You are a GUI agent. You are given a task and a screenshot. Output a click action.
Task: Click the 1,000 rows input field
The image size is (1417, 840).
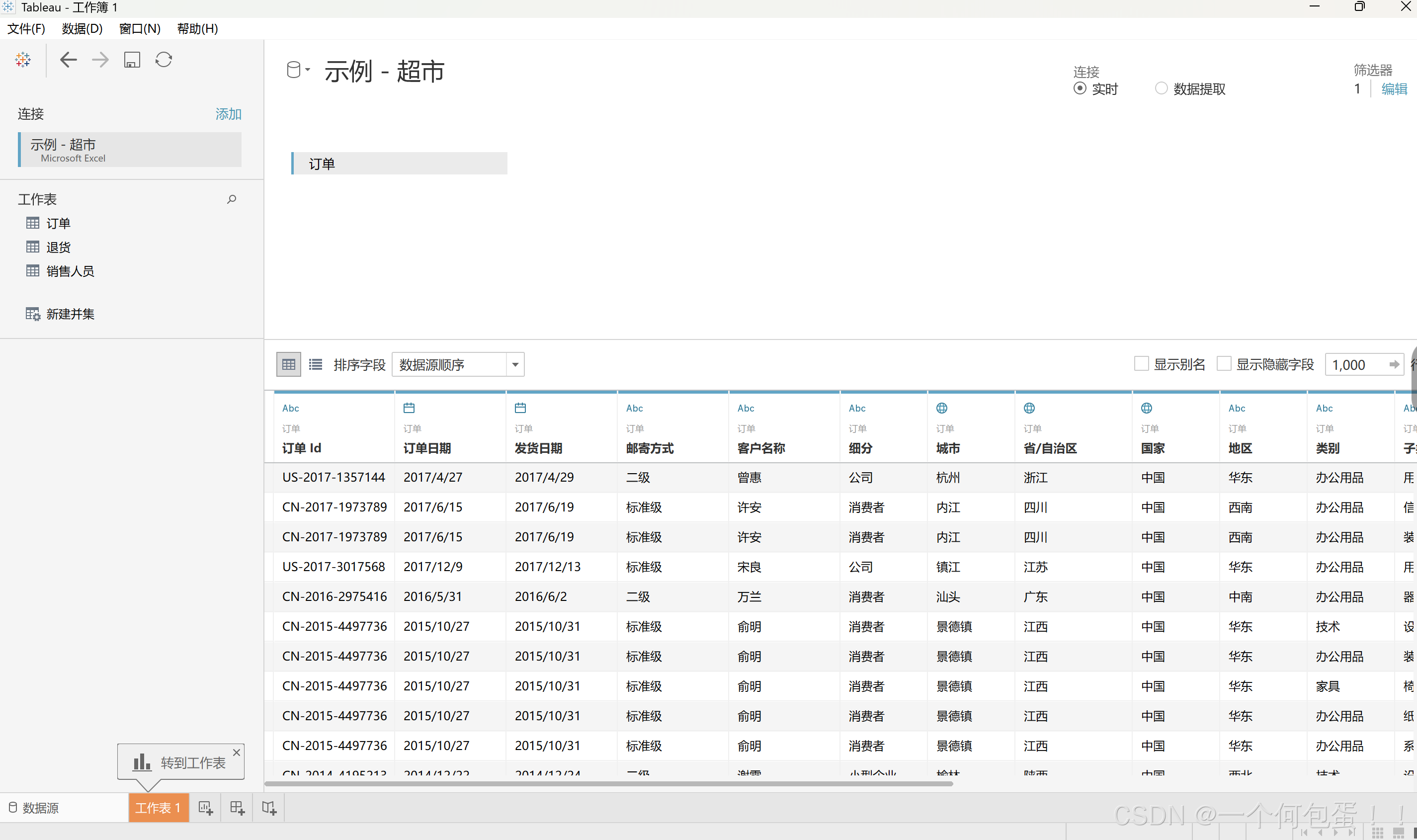pyautogui.click(x=1353, y=364)
